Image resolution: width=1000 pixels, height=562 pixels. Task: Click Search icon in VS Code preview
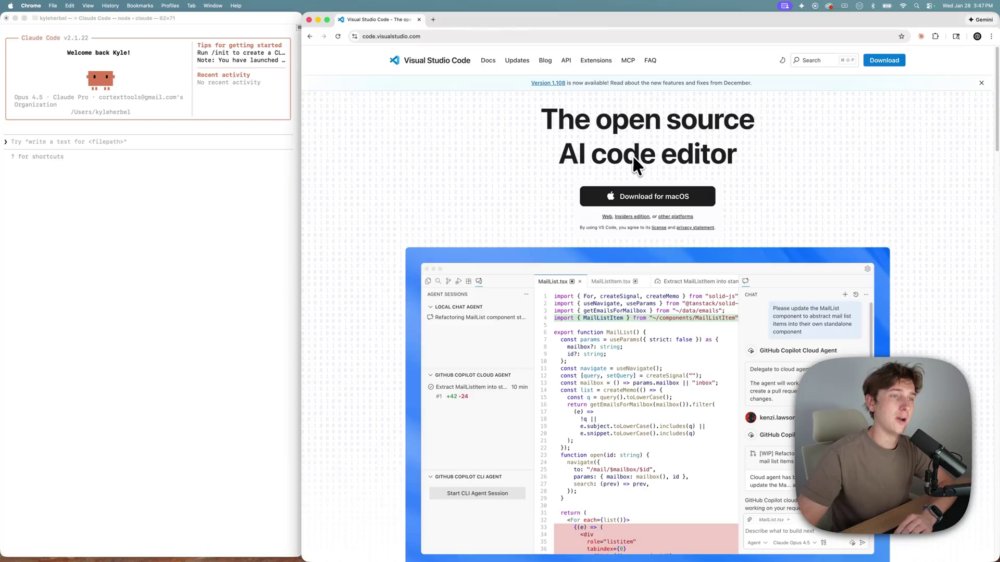click(438, 281)
